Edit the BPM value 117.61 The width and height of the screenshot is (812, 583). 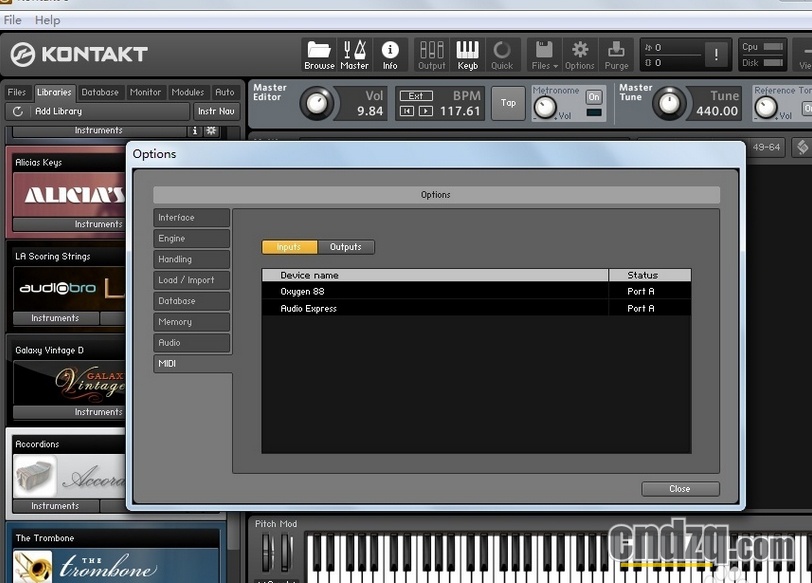click(x=460, y=111)
